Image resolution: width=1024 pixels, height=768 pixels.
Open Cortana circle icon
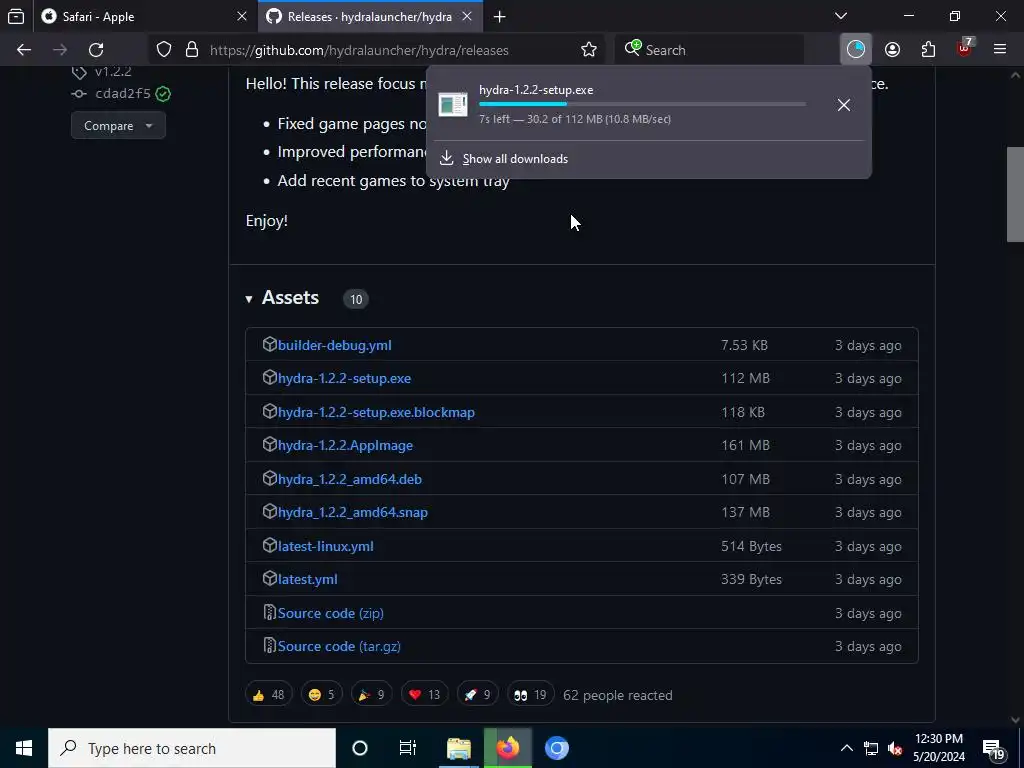360,748
